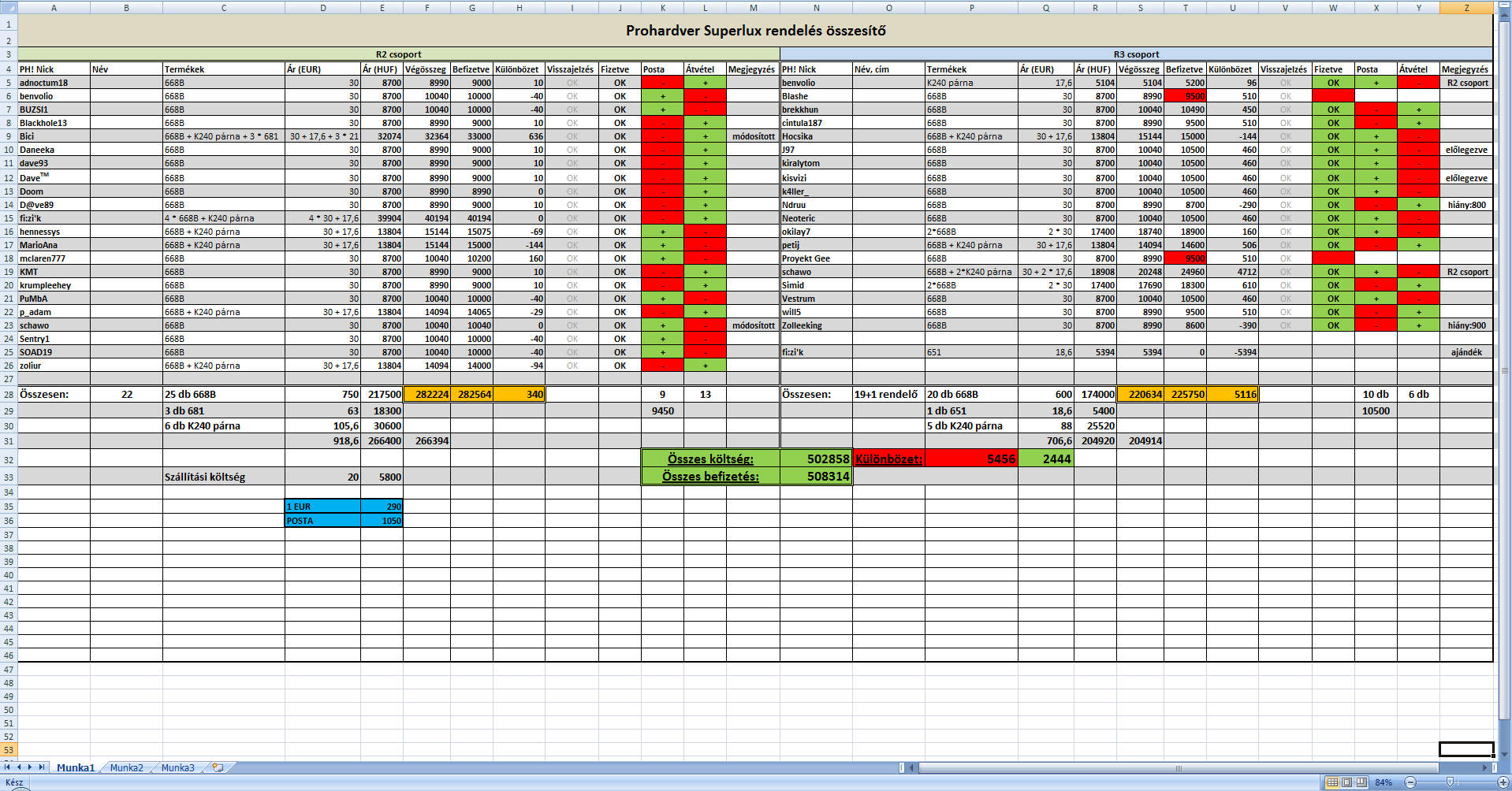This screenshot has height=791, width=1512.
Task: Select the hiány:800 note cell
Action: (x=1466, y=205)
